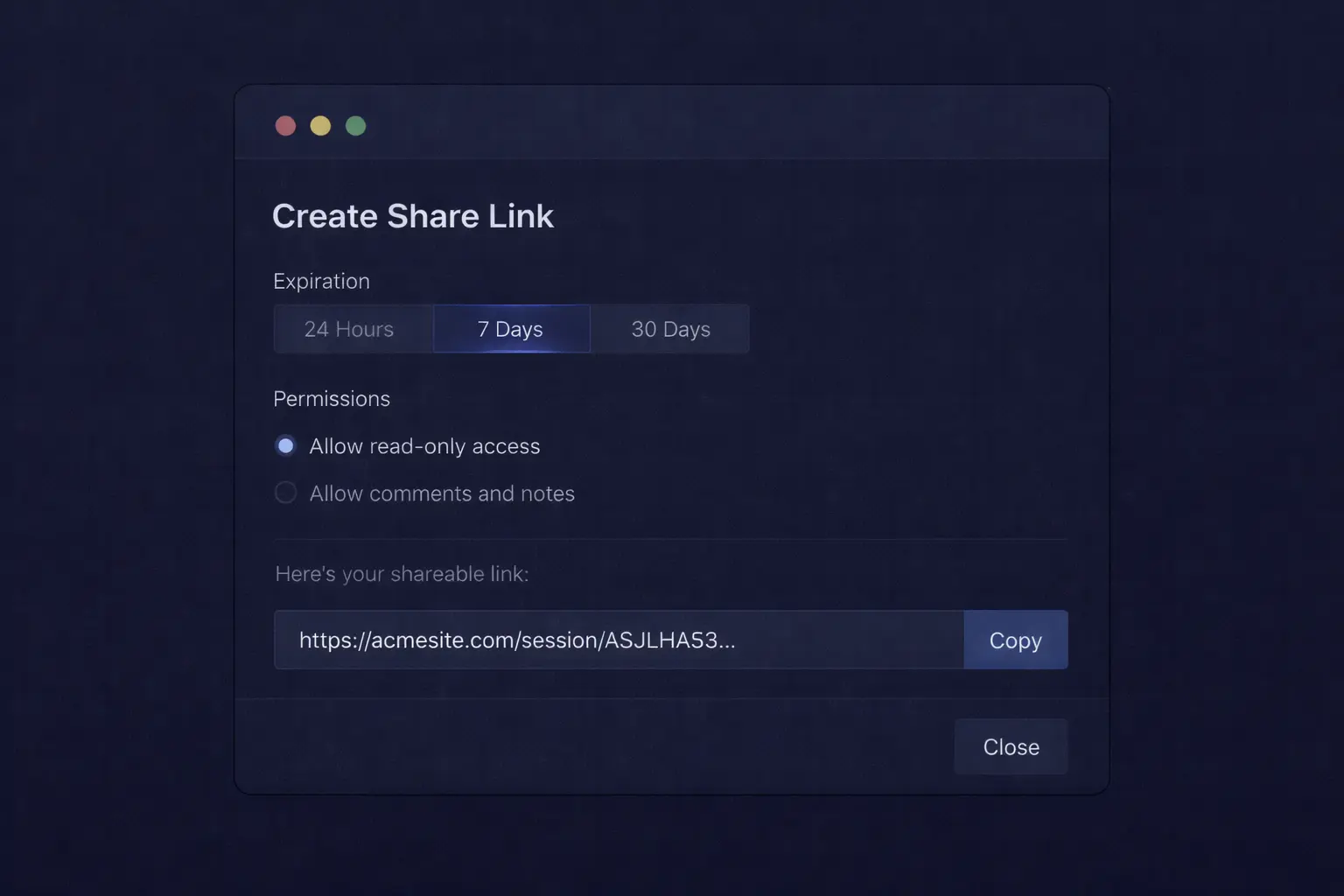Click the Here's your shareable link label
1344x896 pixels.
pos(402,574)
